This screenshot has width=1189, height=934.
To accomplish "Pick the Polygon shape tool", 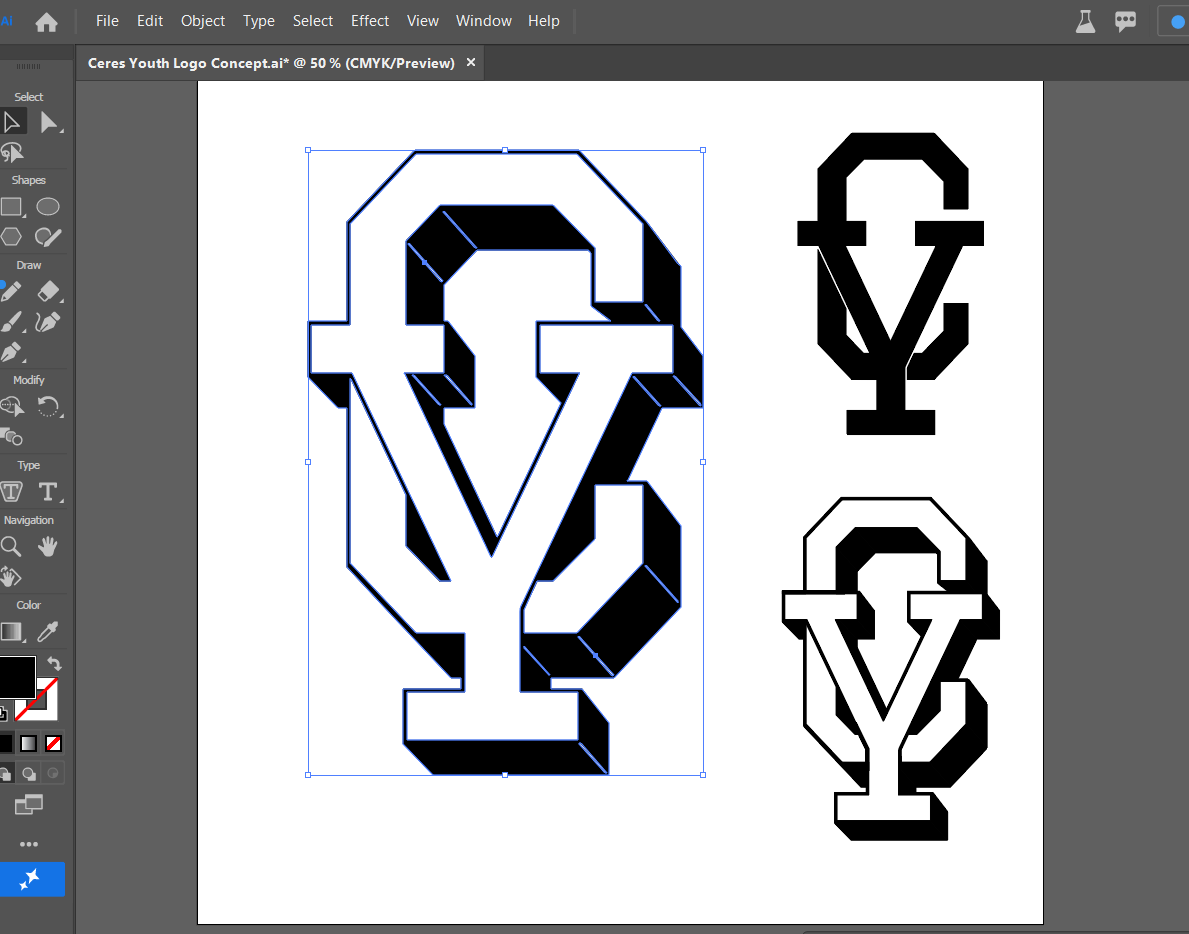I will coord(11,237).
